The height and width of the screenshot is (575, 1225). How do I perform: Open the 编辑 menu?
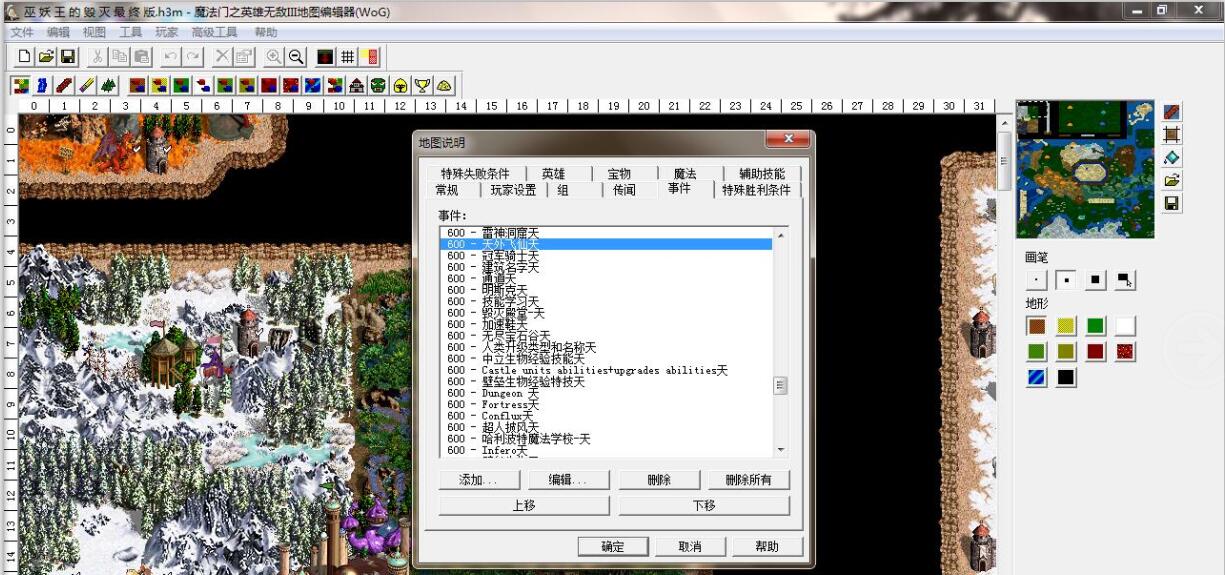(58, 32)
